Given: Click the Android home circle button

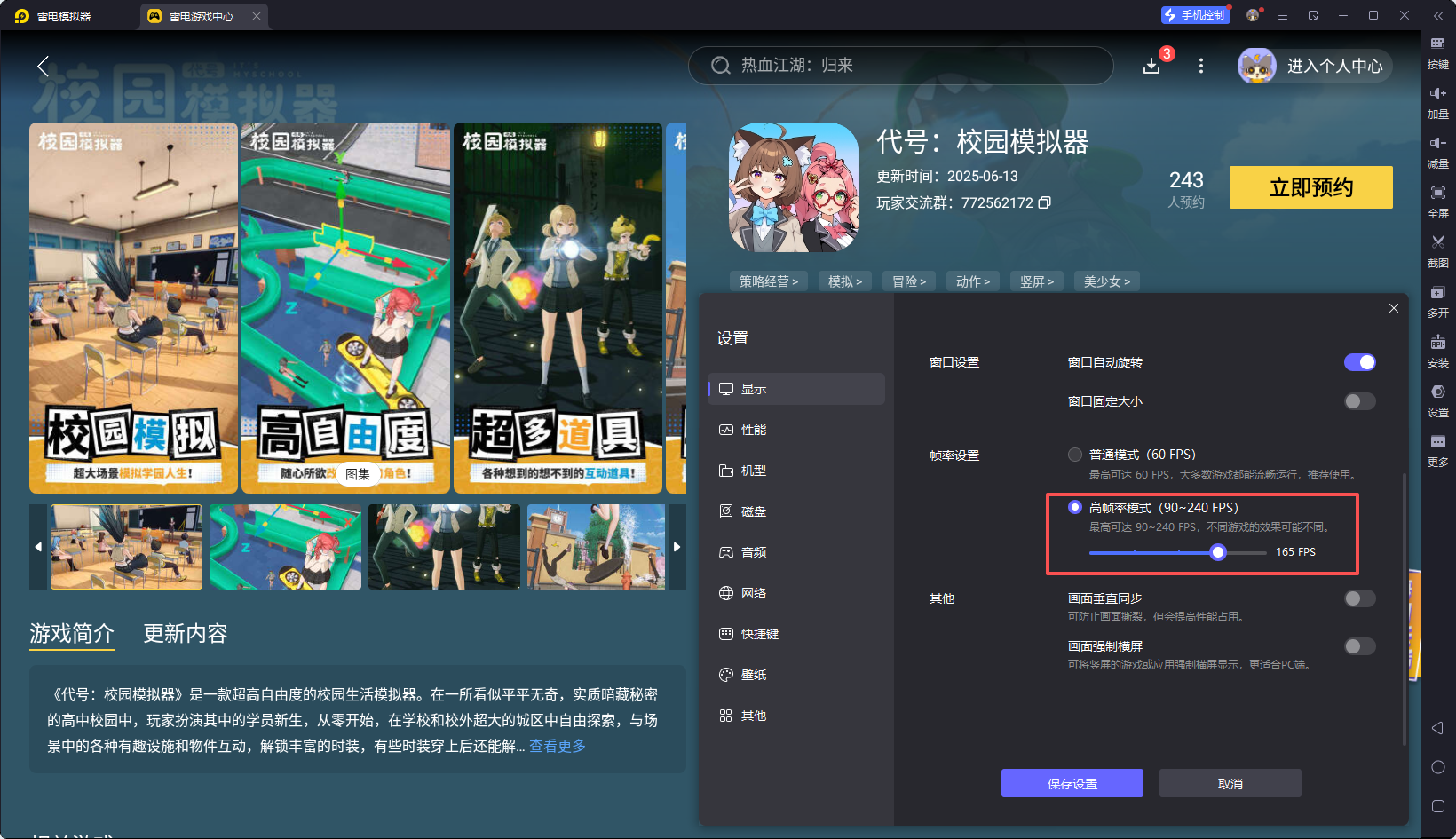Looking at the screenshot, I should click(1438, 767).
